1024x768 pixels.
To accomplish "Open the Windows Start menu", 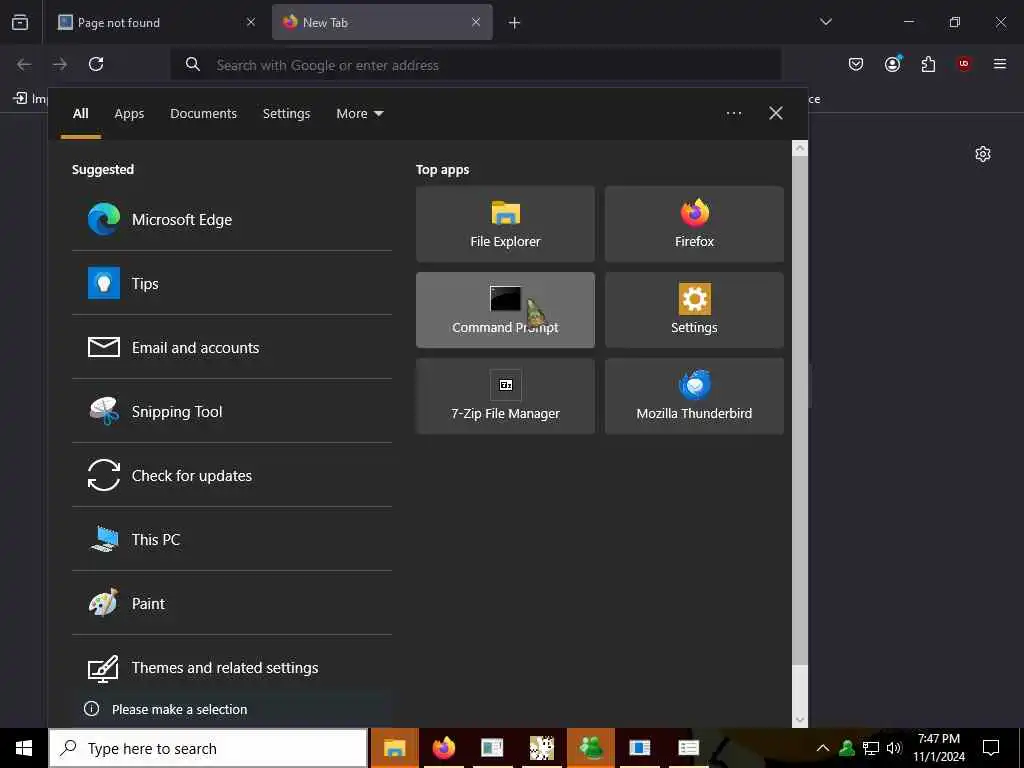I will click(24, 748).
